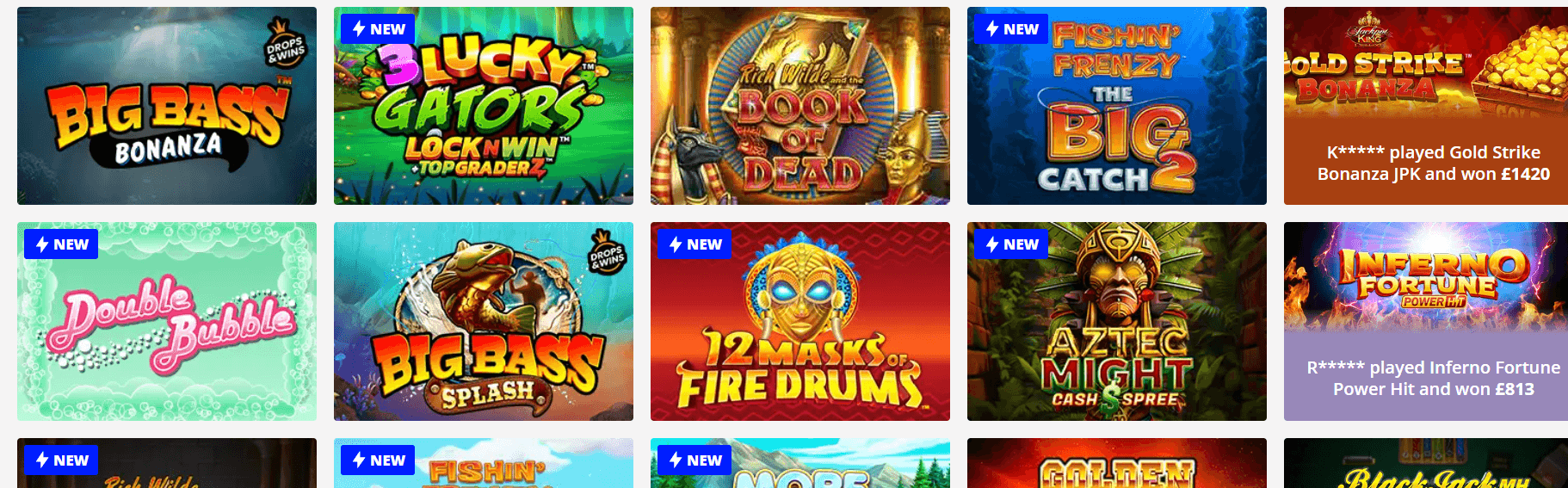The height and width of the screenshot is (488, 1568).
Task: Play Fishin' Frenzy The Big Catch 2
Action: point(1117,106)
